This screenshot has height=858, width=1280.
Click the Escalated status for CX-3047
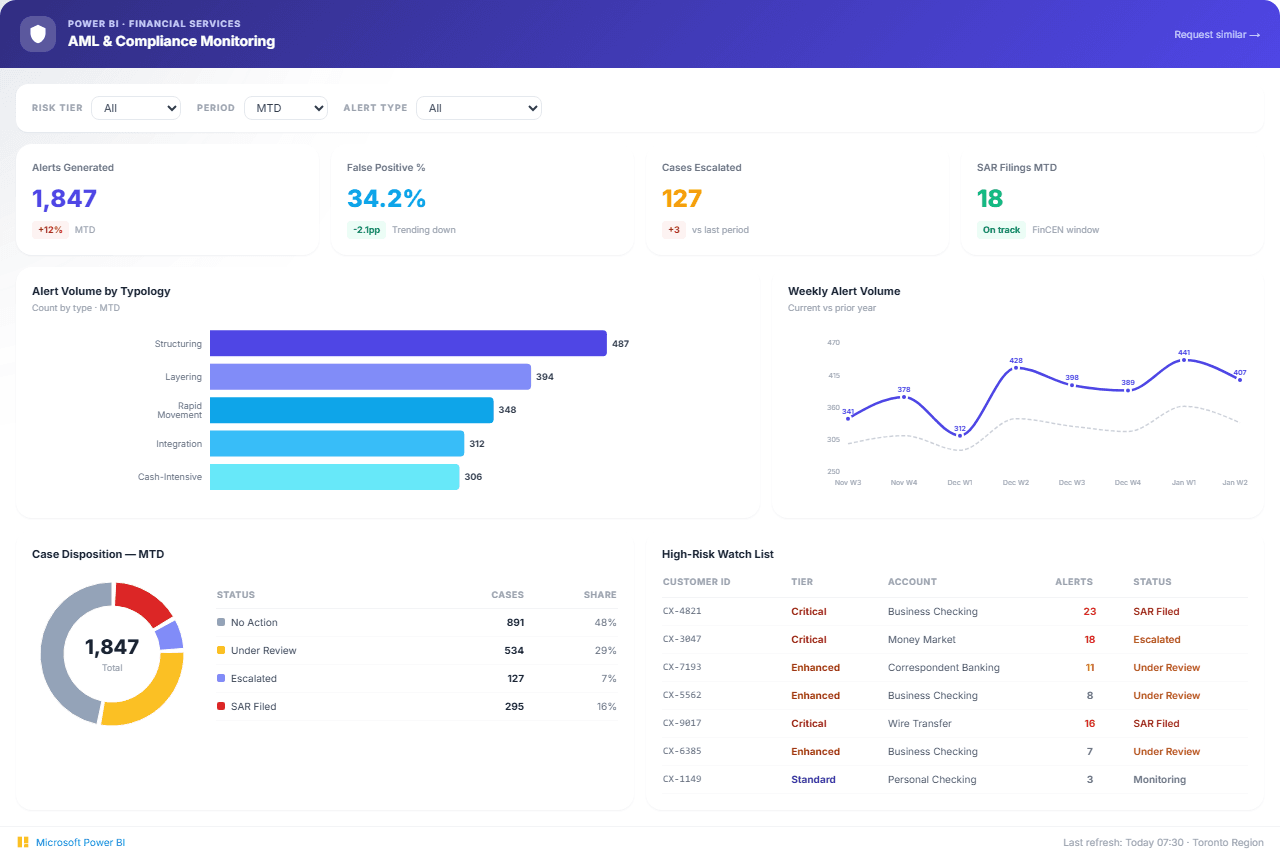point(1157,640)
